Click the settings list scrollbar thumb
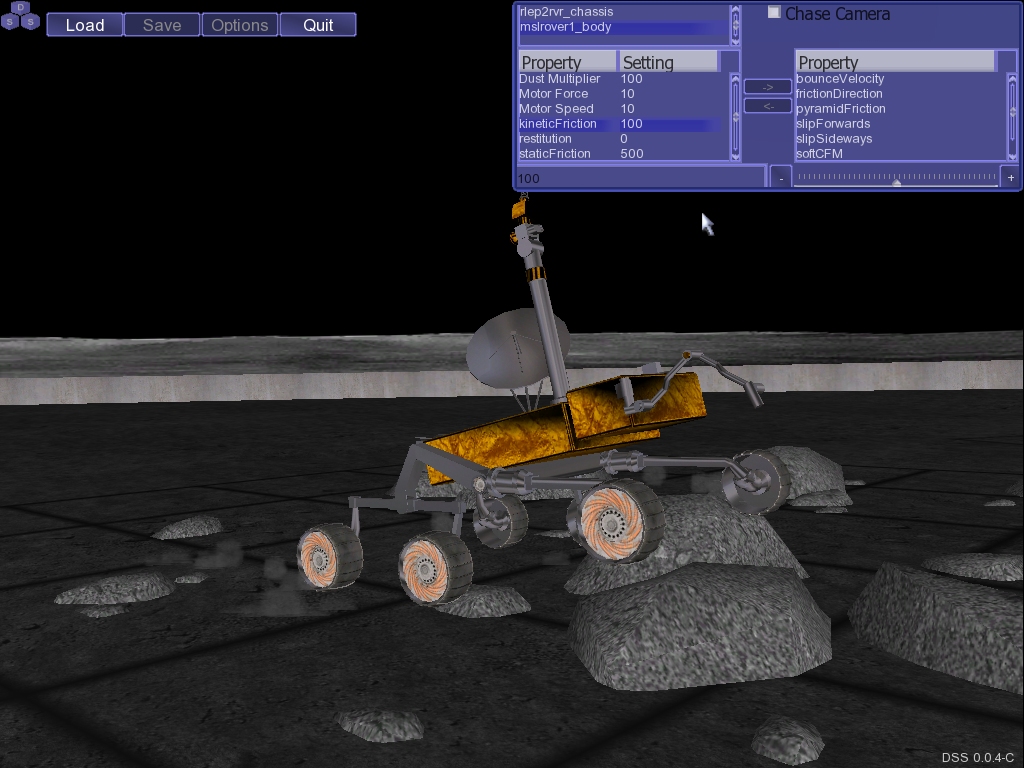1024x768 pixels. click(735, 117)
